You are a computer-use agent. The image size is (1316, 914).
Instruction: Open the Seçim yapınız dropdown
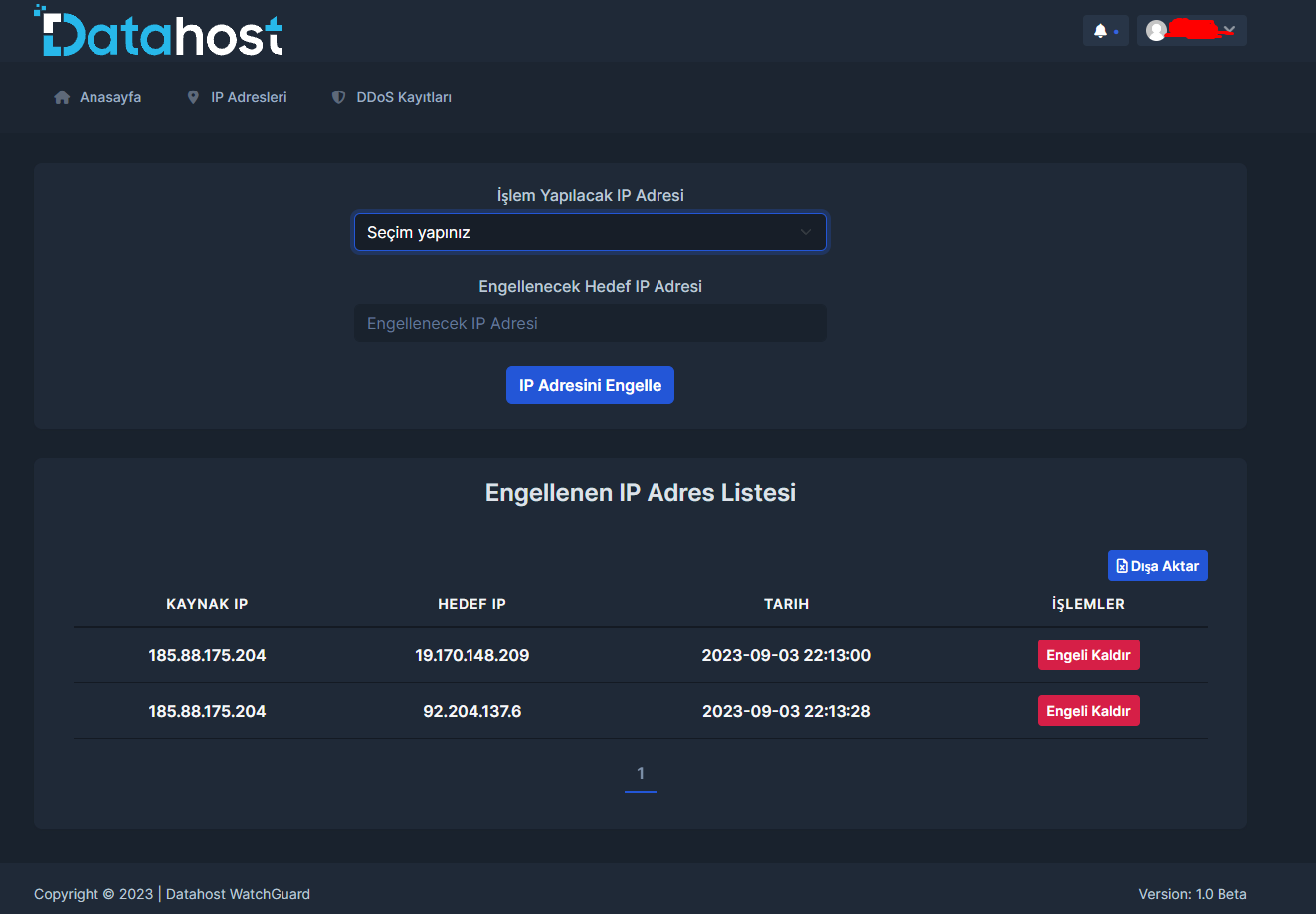tap(590, 232)
